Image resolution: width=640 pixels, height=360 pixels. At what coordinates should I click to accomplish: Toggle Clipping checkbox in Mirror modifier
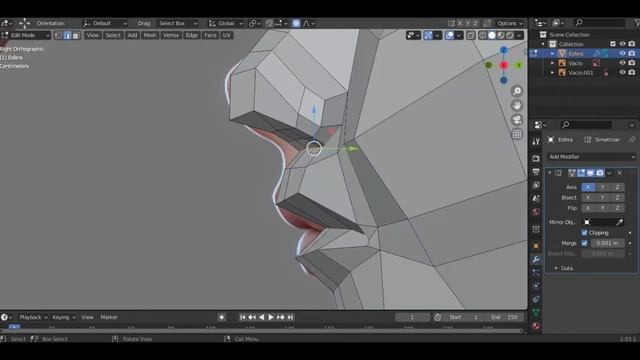click(584, 233)
